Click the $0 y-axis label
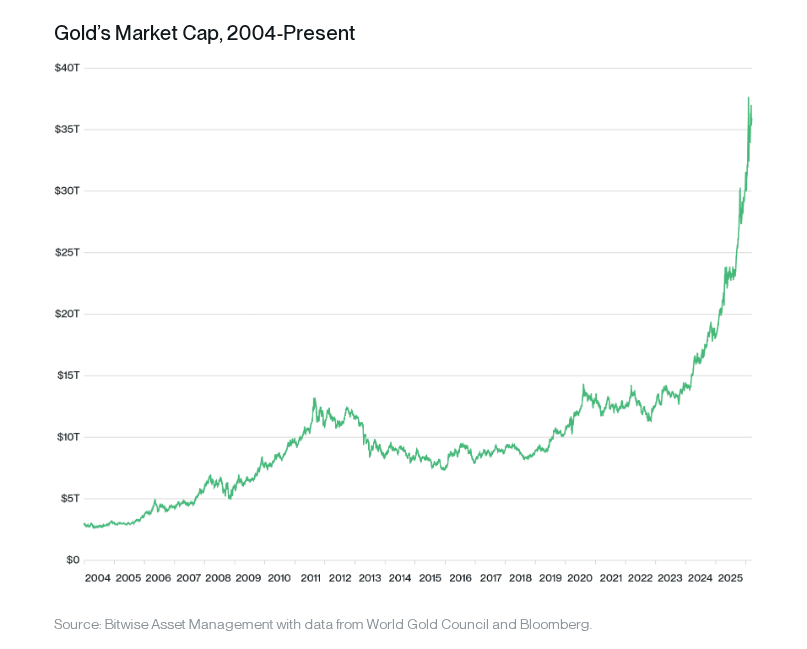This screenshot has width=807, height=649. point(71,560)
